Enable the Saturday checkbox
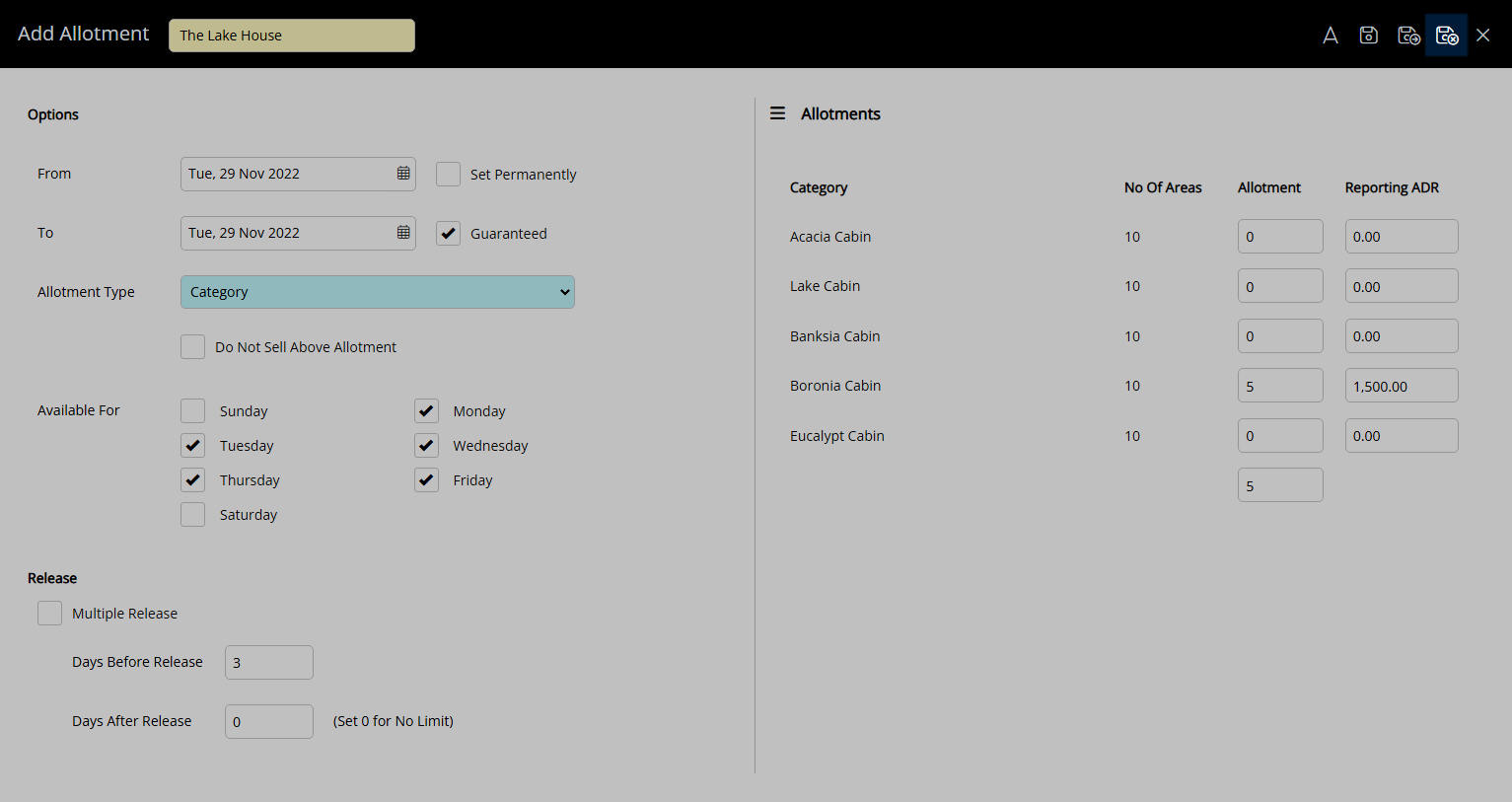The height and width of the screenshot is (802, 1512). pyautogui.click(x=193, y=515)
